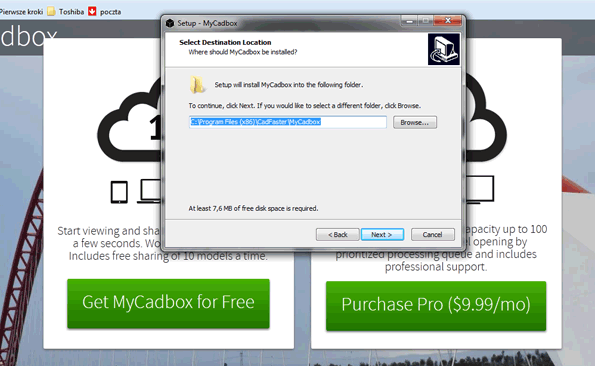Open the poczta bookmark
Image resolution: width=595 pixels, height=366 pixels.
coord(105,12)
